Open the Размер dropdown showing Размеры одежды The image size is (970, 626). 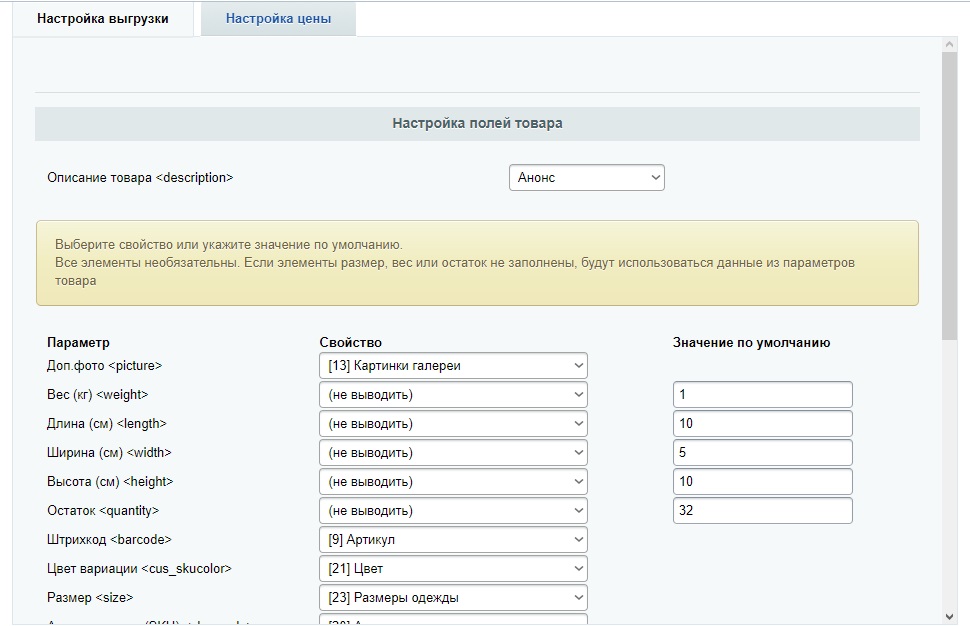point(453,598)
